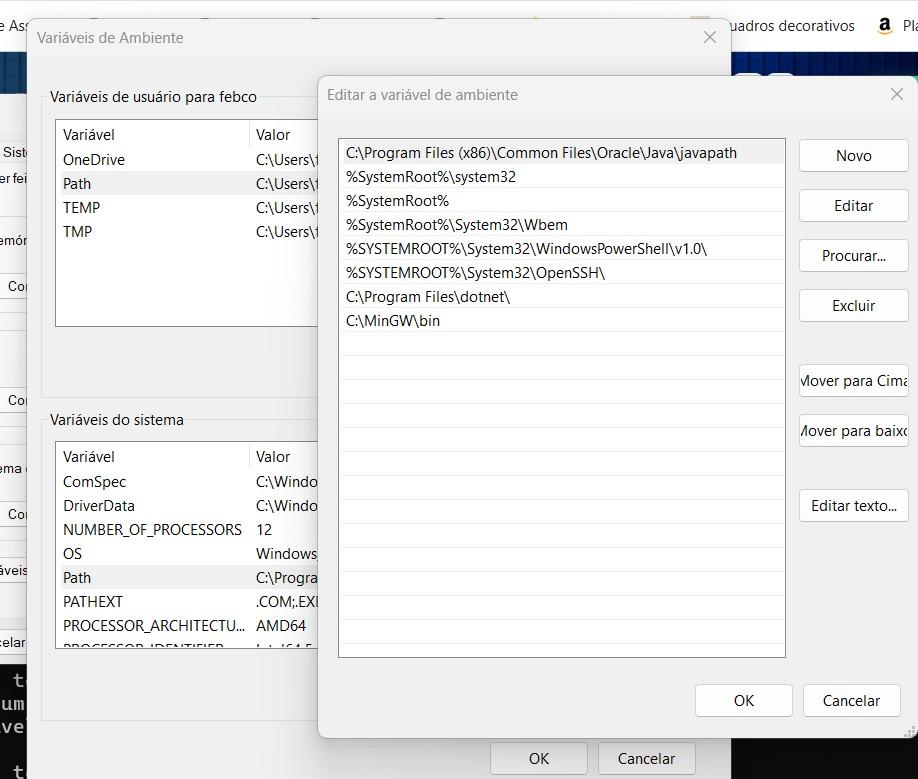918x779 pixels.
Task: Select the PATHEXT system variable
Action: (187, 602)
